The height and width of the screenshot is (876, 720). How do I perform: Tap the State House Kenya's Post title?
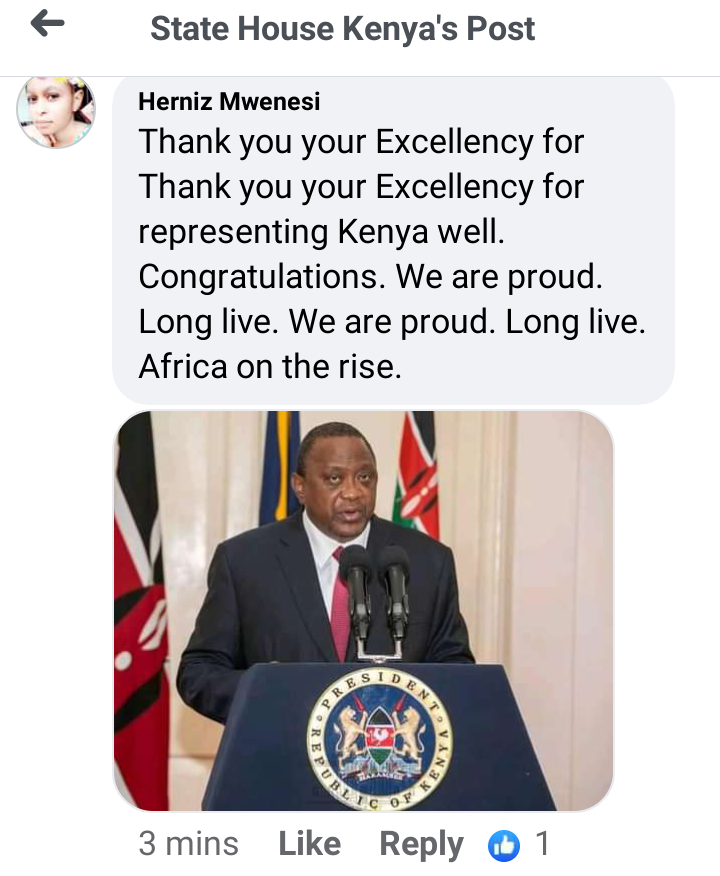tap(342, 28)
